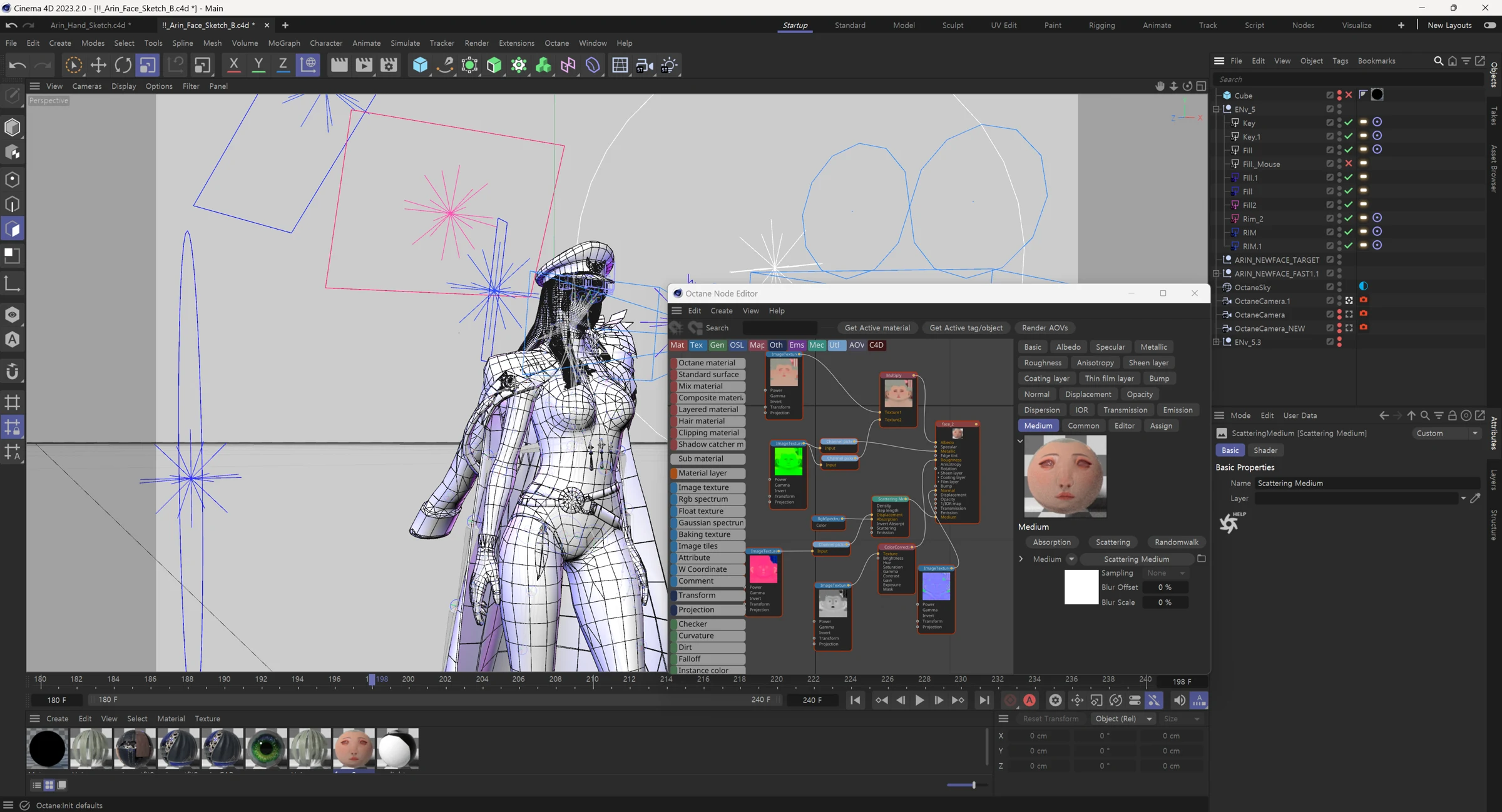
Task: Open the Sampling None dropdown
Action: tap(1165, 573)
